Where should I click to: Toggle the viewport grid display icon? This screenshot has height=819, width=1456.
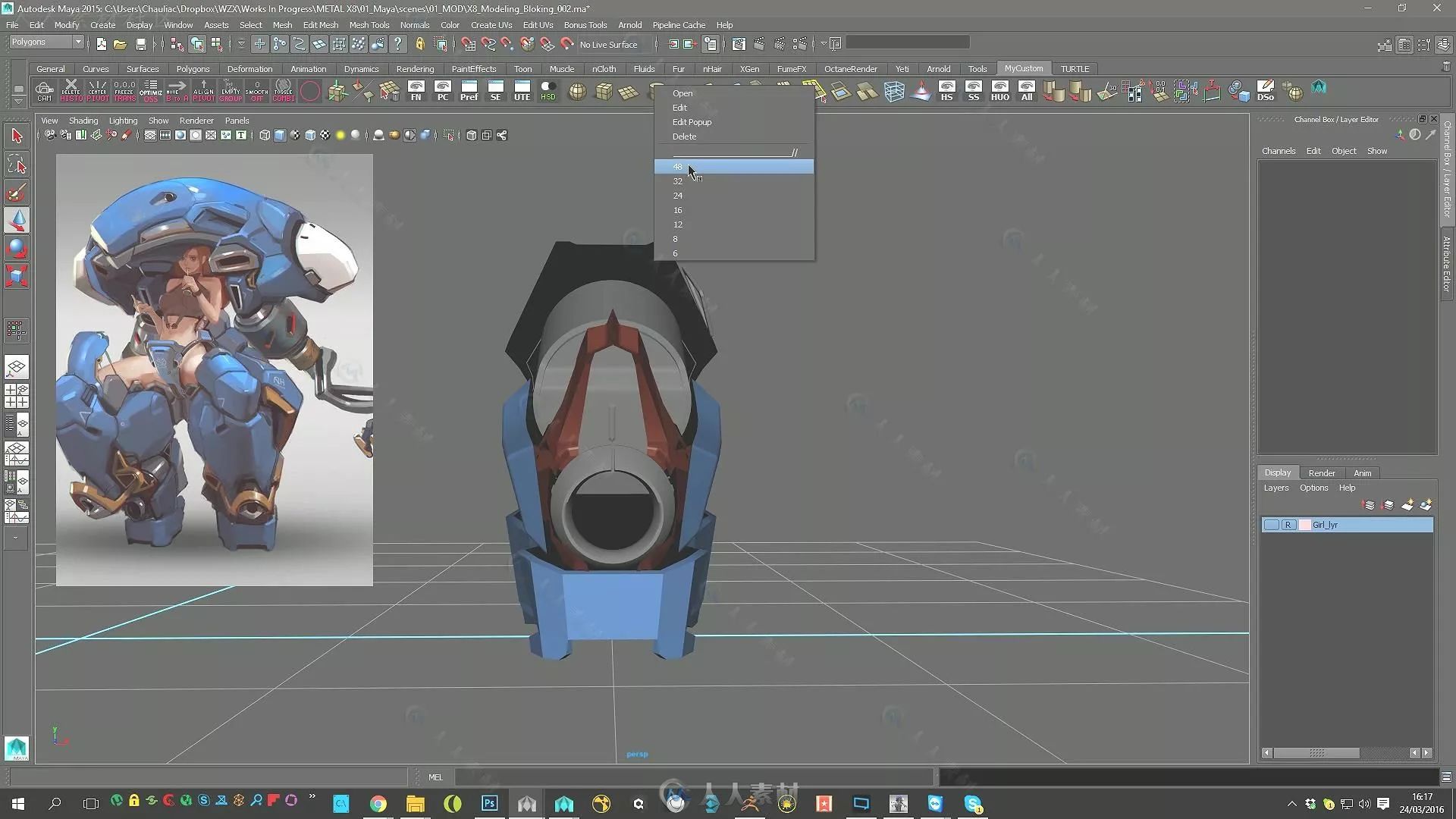coord(150,136)
